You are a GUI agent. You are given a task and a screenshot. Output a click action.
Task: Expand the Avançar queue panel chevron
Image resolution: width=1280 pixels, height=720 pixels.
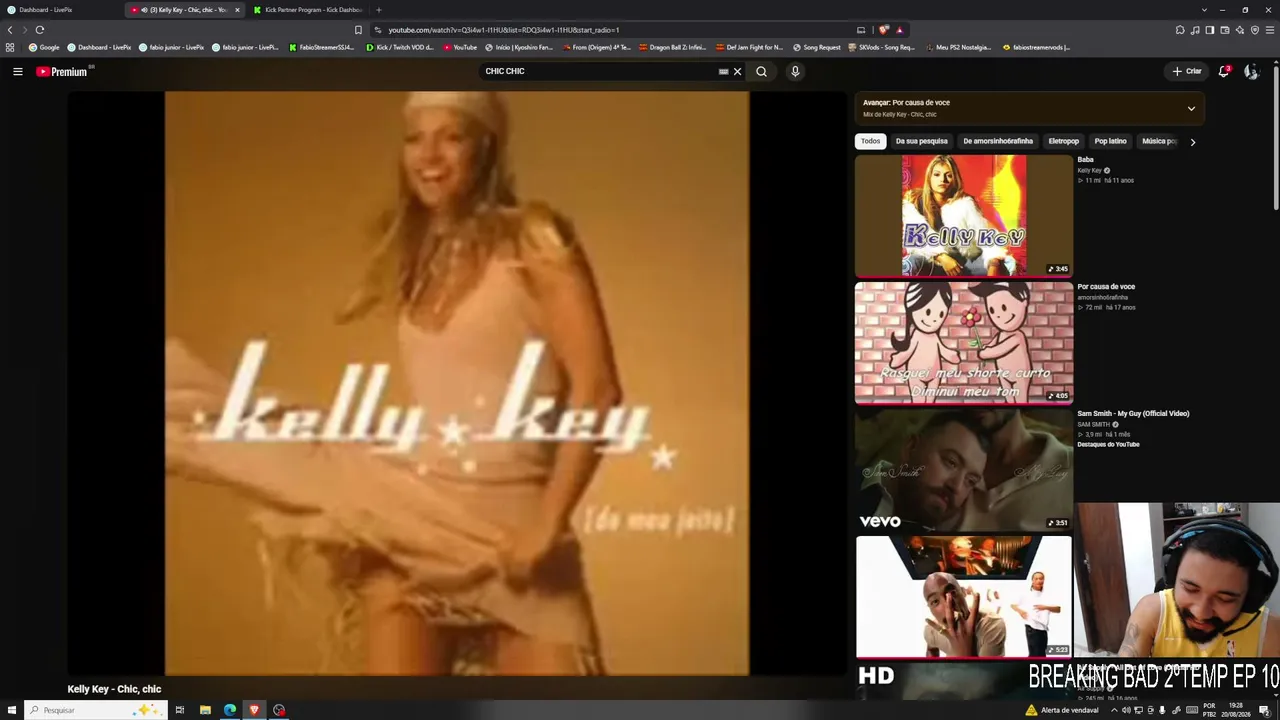[x=1191, y=108]
